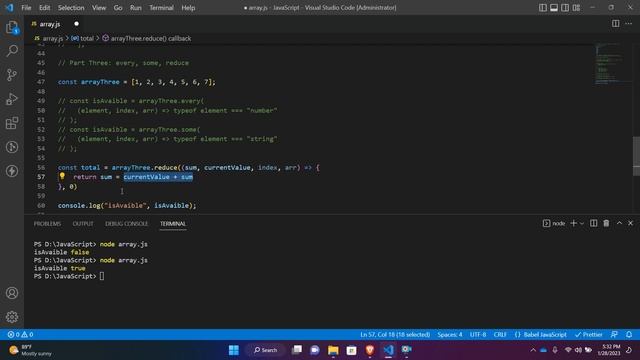The width and height of the screenshot is (640, 360).
Task: Open the GitLens icon in activity bar
Action: coord(12,147)
